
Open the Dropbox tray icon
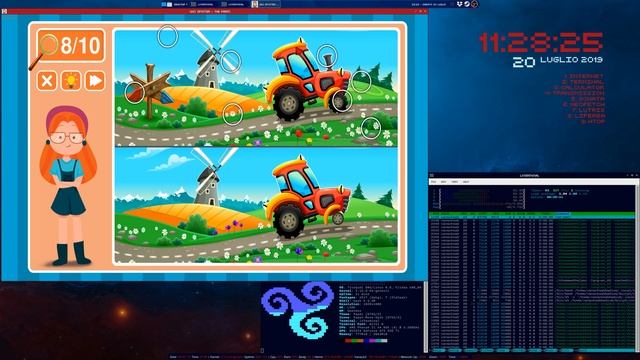click(459, 4)
